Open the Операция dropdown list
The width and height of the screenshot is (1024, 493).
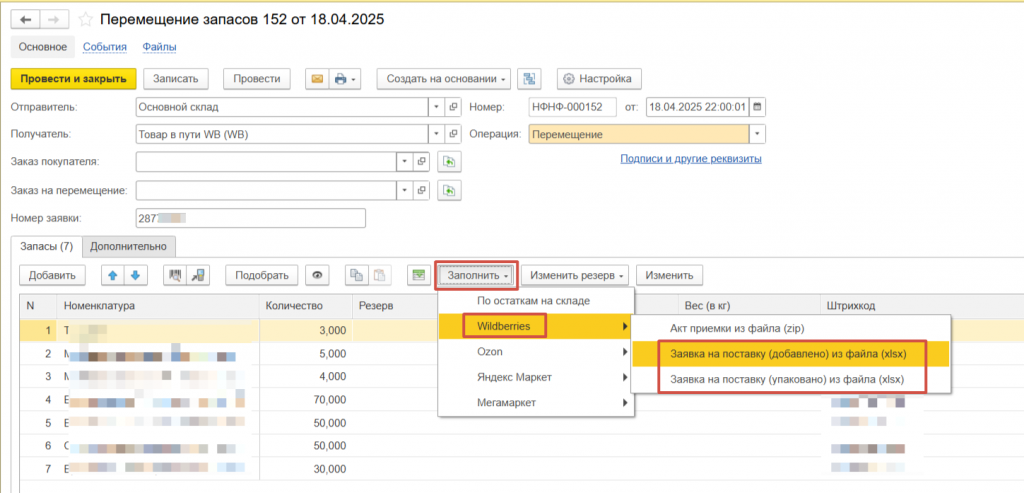pyautogui.click(x=757, y=134)
